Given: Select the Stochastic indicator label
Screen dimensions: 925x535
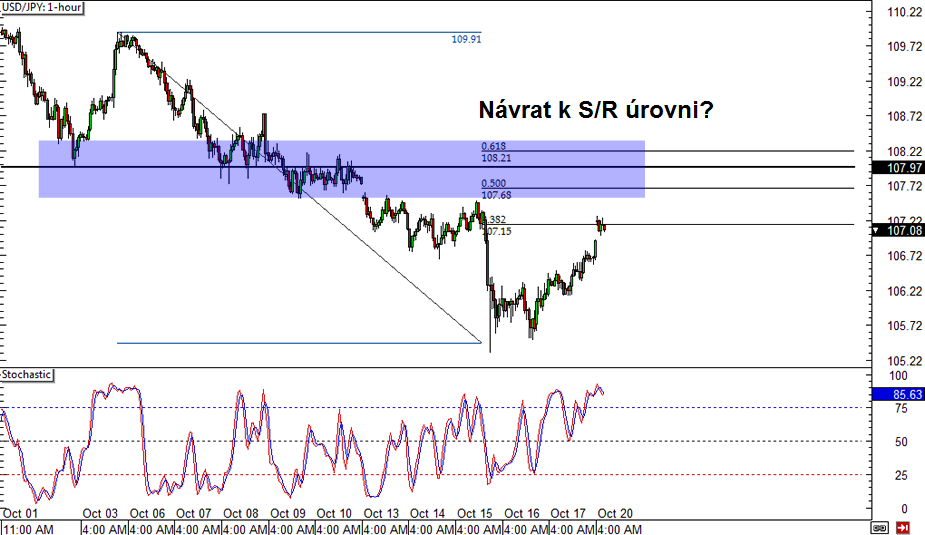Looking at the screenshot, I should tap(27, 375).
